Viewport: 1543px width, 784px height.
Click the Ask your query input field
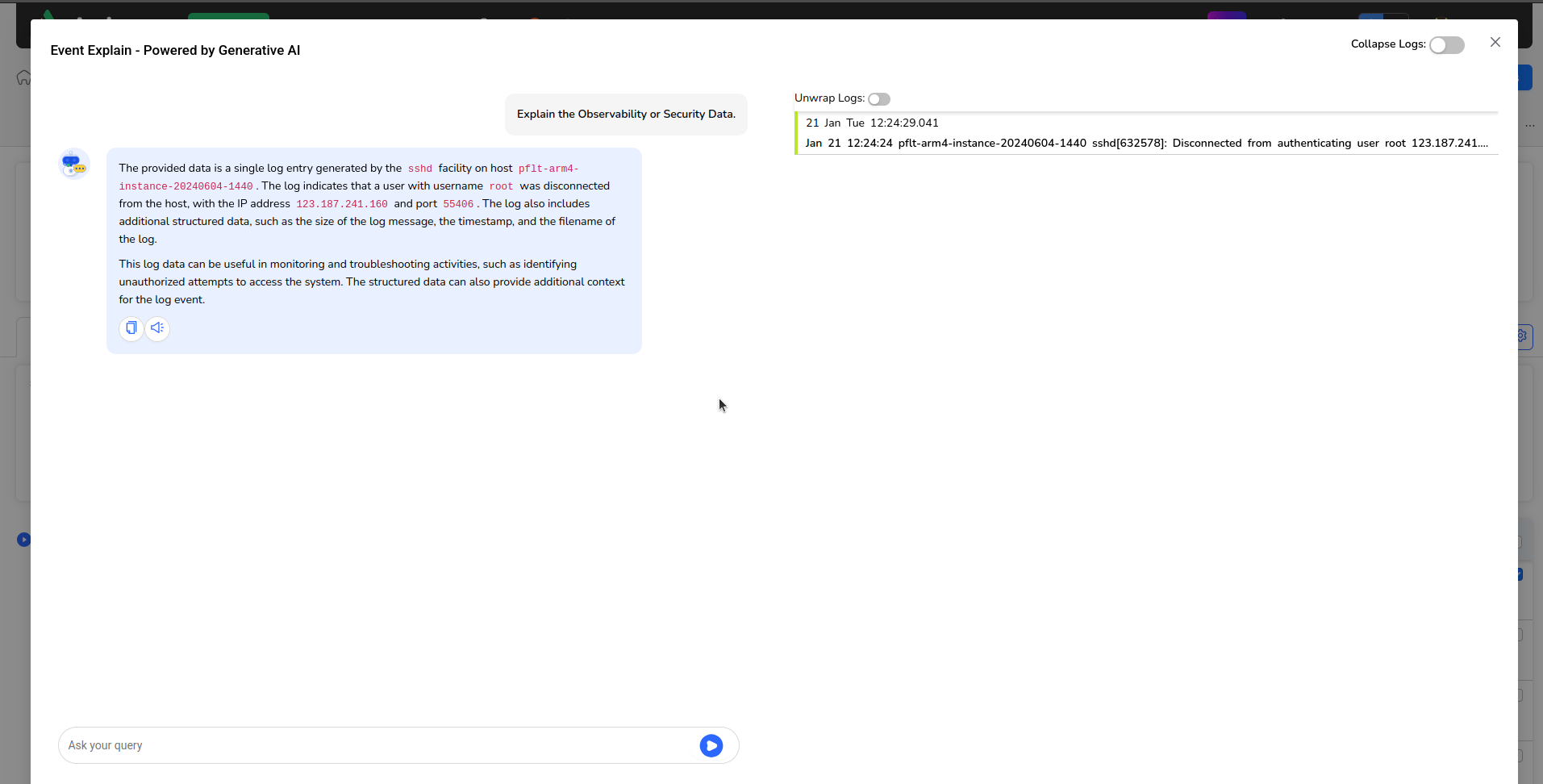[x=379, y=746]
